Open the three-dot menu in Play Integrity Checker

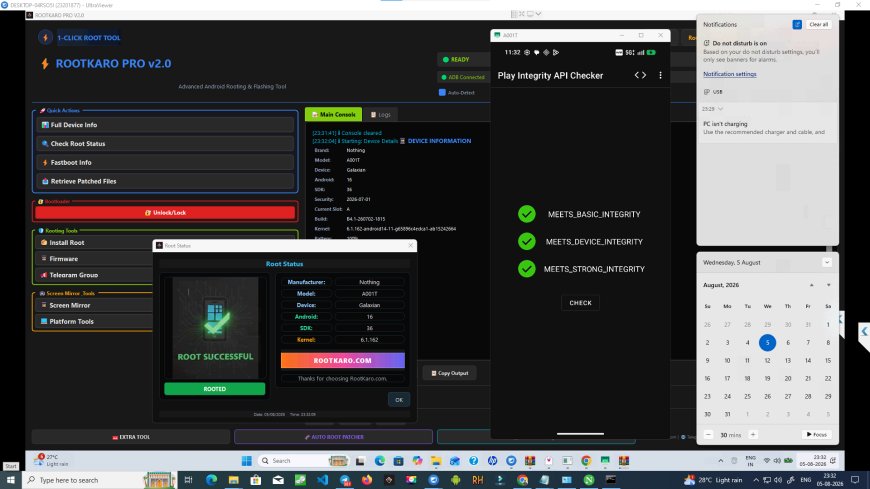[660, 75]
